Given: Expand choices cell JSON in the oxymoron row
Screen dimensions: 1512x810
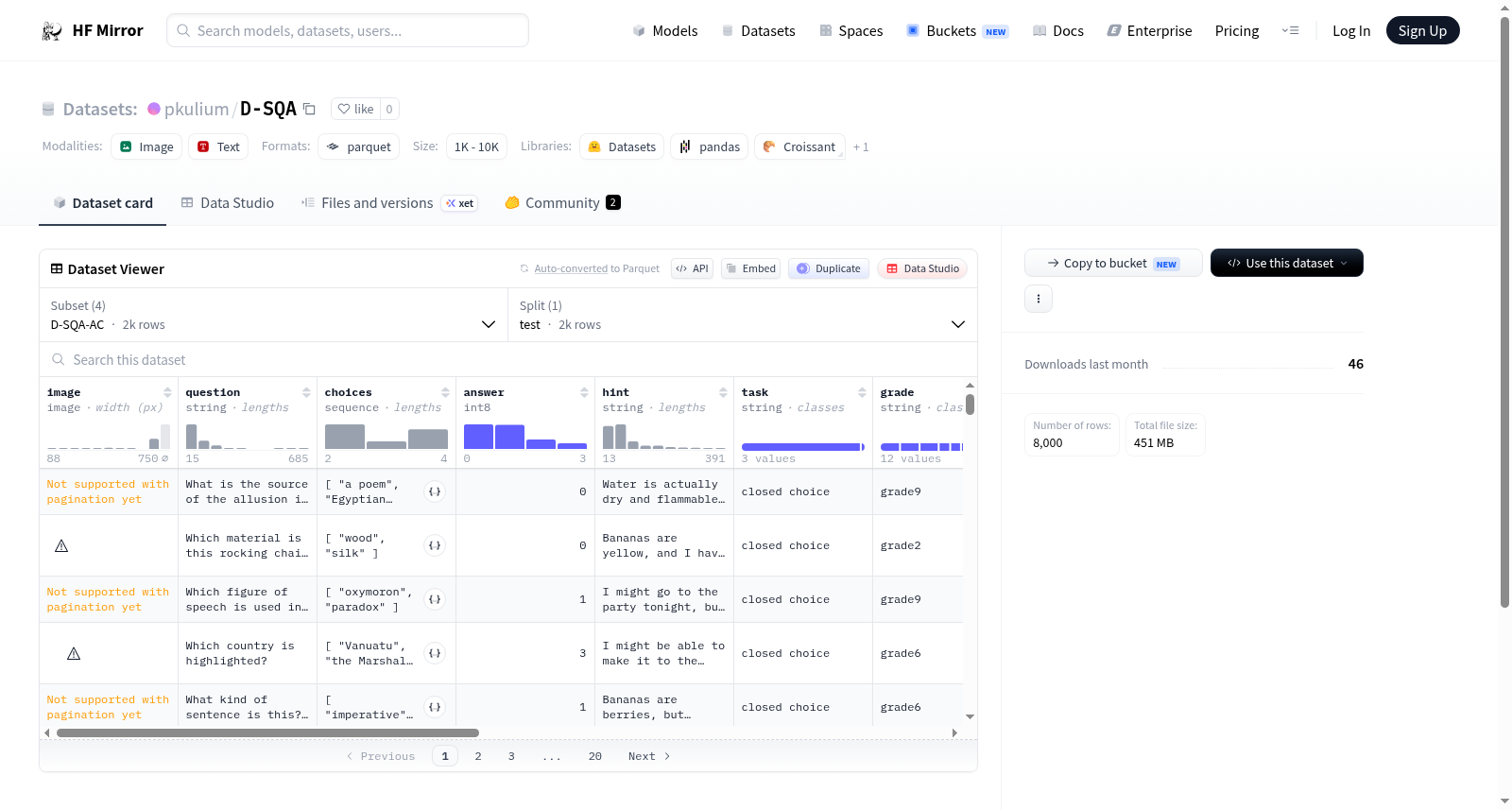Looking at the screenshot, I should click(x=435, y=599).
